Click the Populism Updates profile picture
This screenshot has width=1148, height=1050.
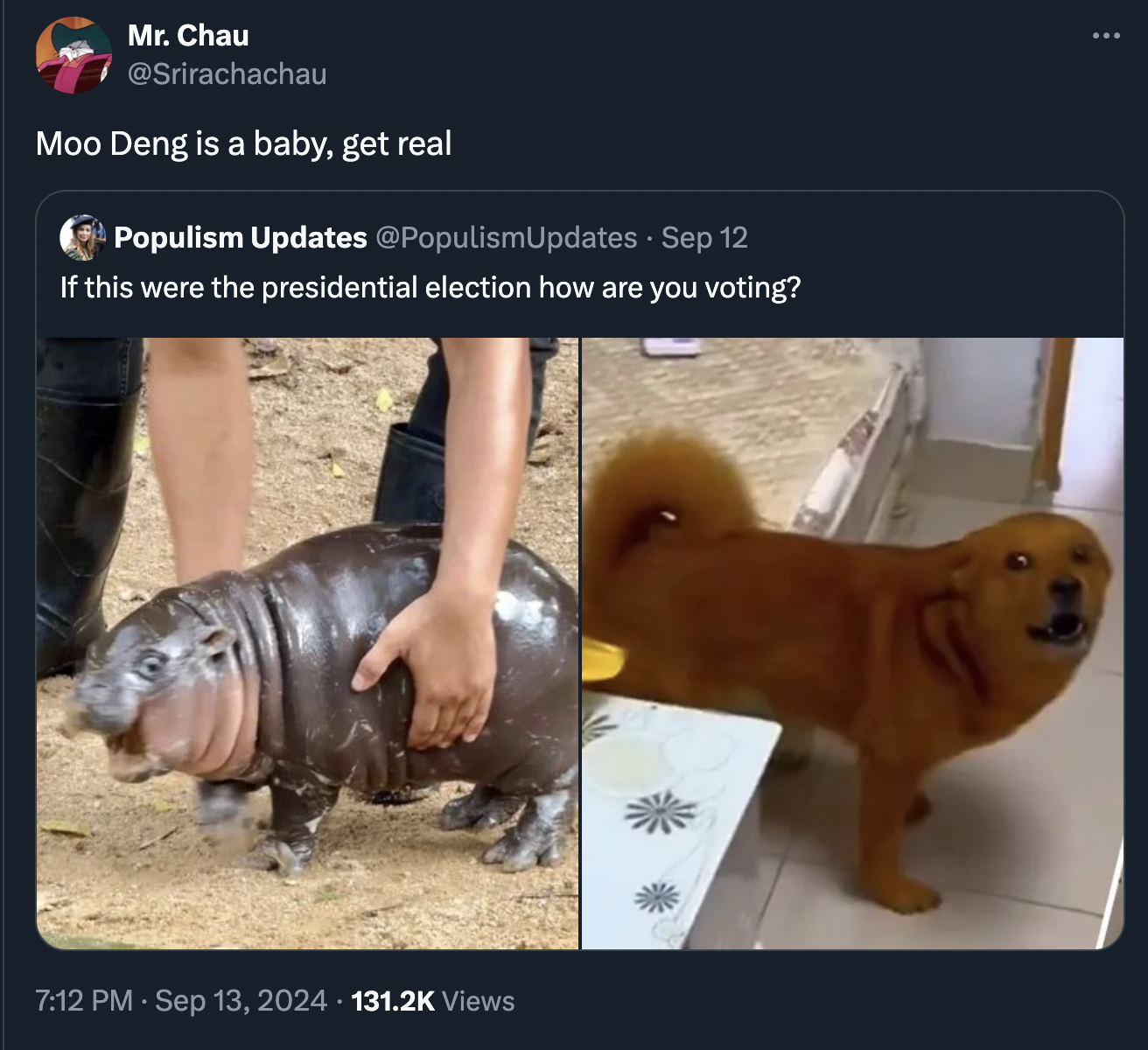[82, 237]
